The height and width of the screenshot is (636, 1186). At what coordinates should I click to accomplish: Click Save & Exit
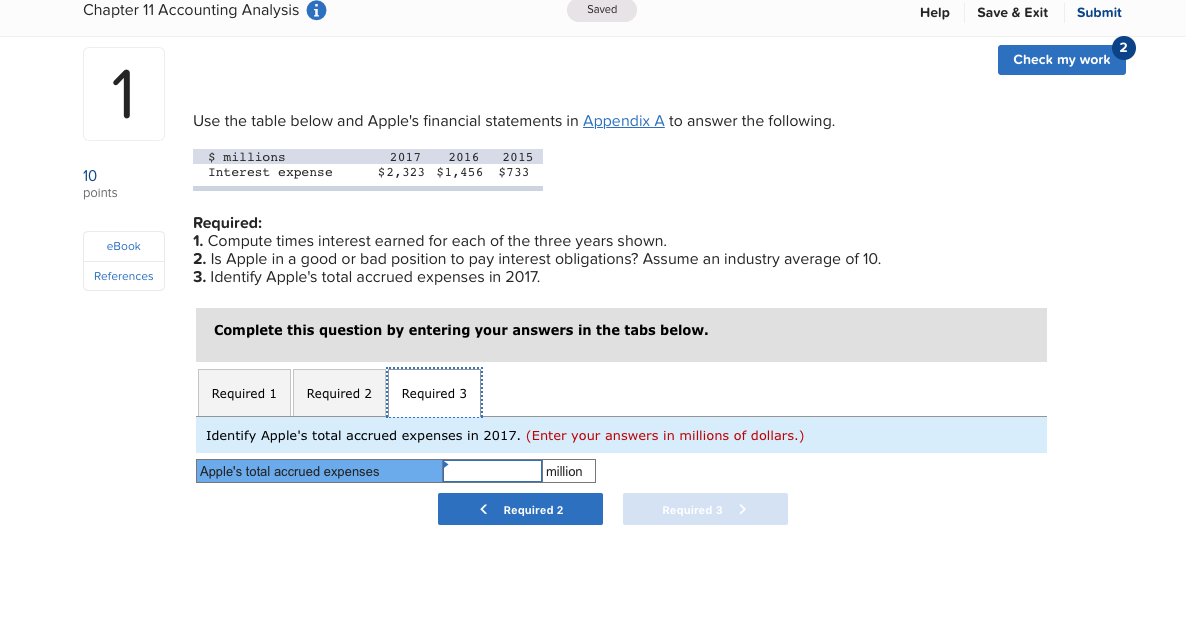(x=1012, y=13)
